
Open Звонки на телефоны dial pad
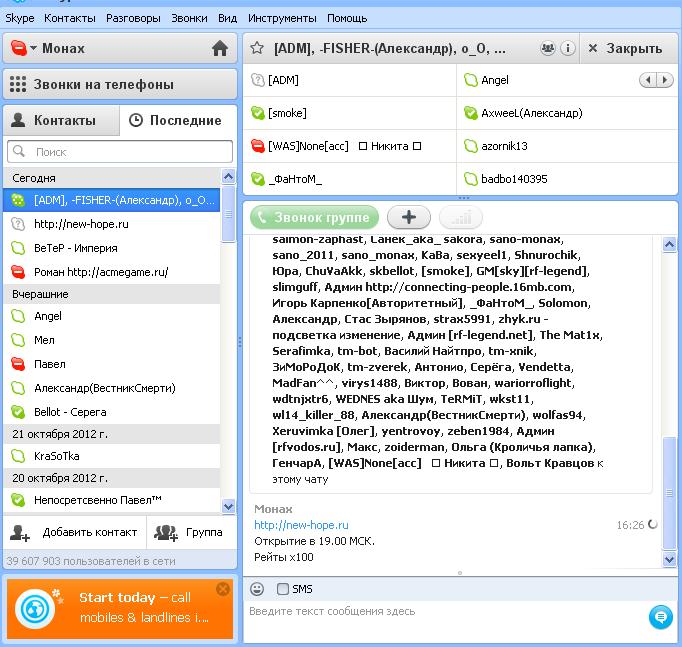pos(120,84)
